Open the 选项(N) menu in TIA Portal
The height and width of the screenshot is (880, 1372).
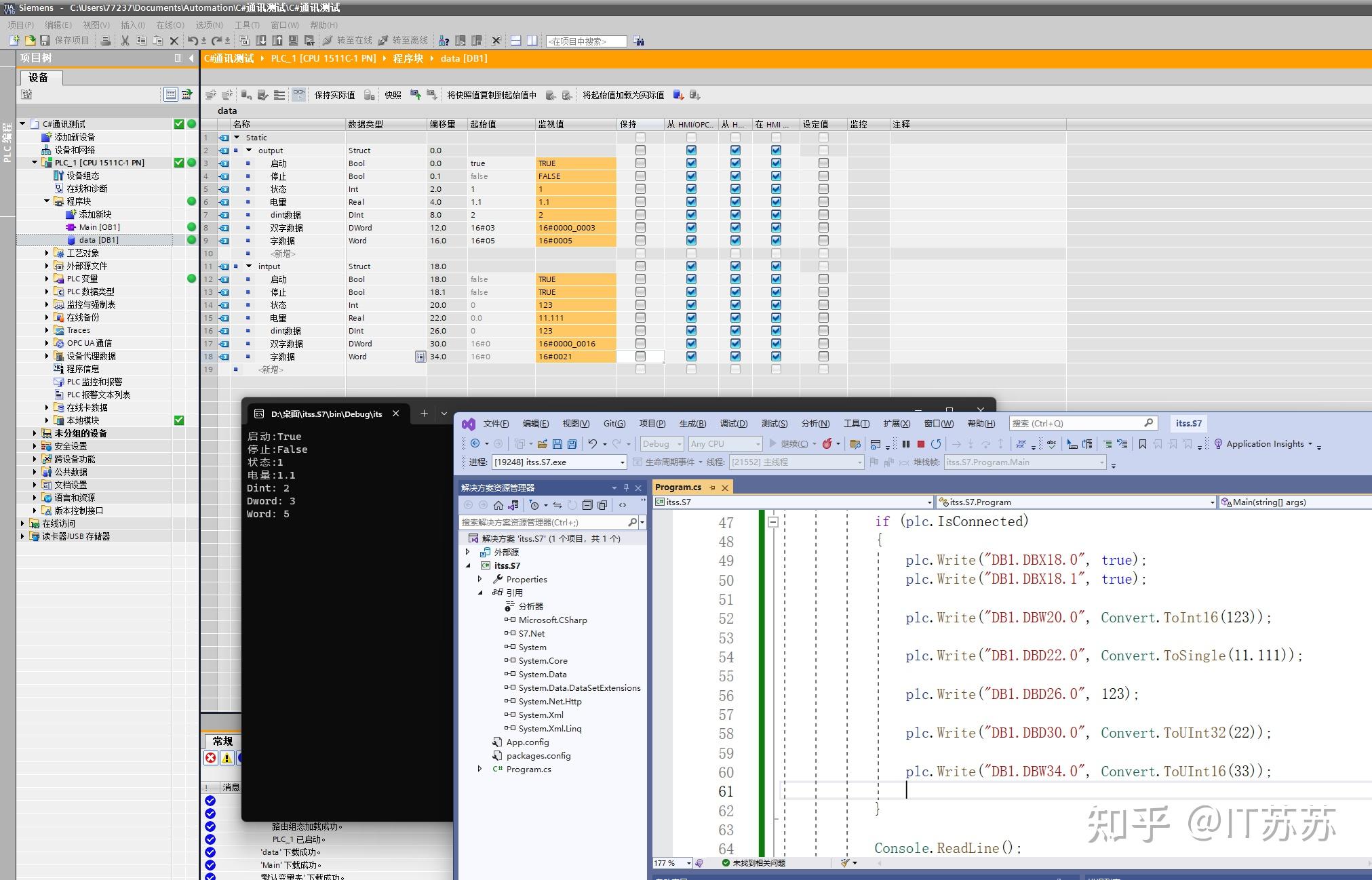click(209, 25)
